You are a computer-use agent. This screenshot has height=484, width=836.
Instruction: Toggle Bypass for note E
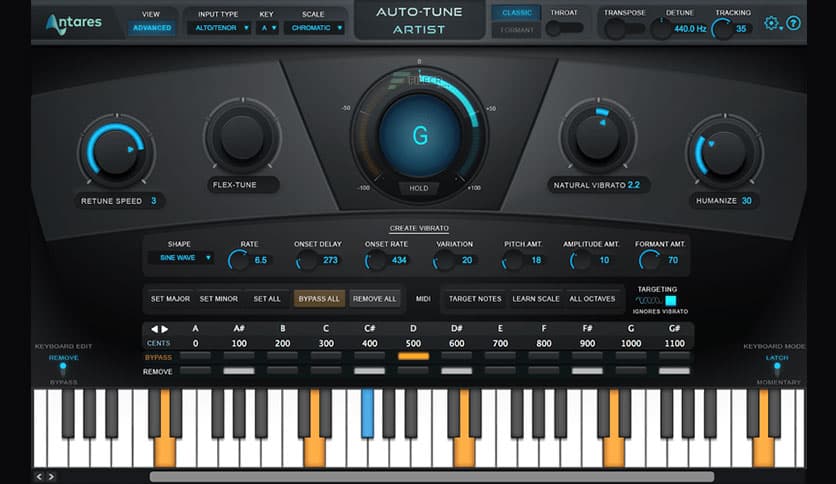point(500,357)
